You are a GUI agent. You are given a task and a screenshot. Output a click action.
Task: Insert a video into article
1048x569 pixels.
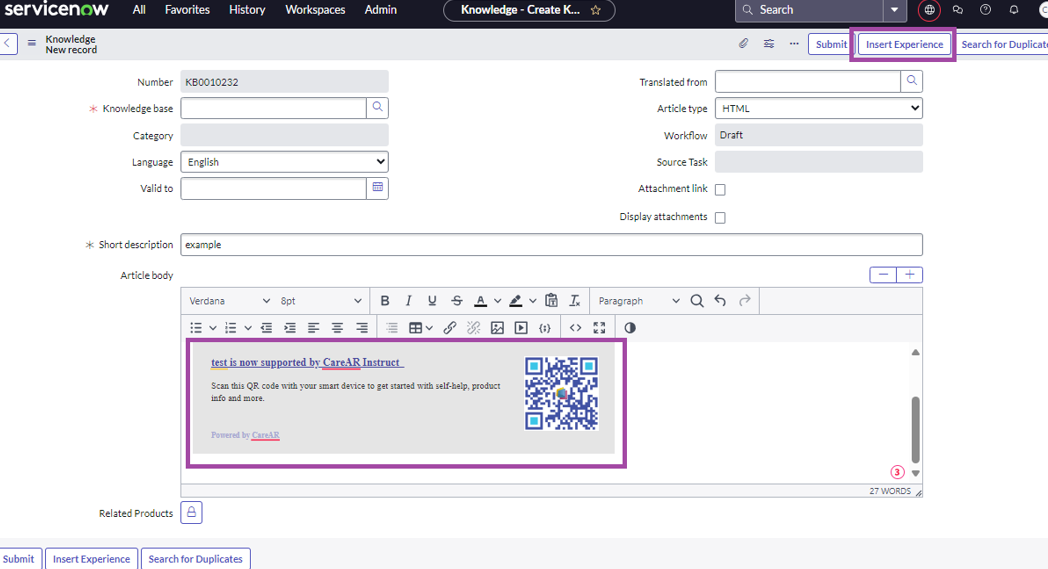(x=521, y=328)
